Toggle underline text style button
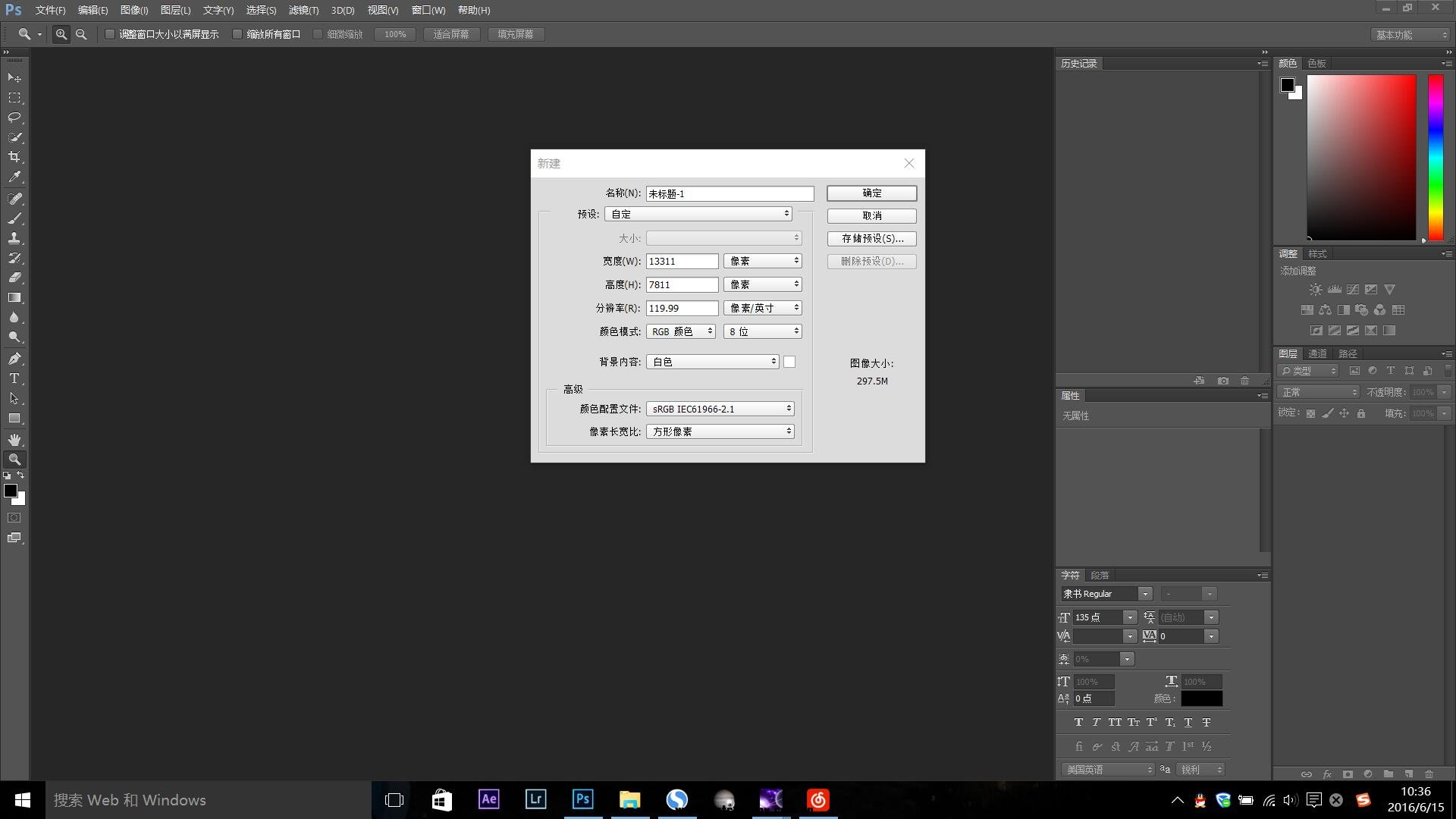 coord(1188,722)
